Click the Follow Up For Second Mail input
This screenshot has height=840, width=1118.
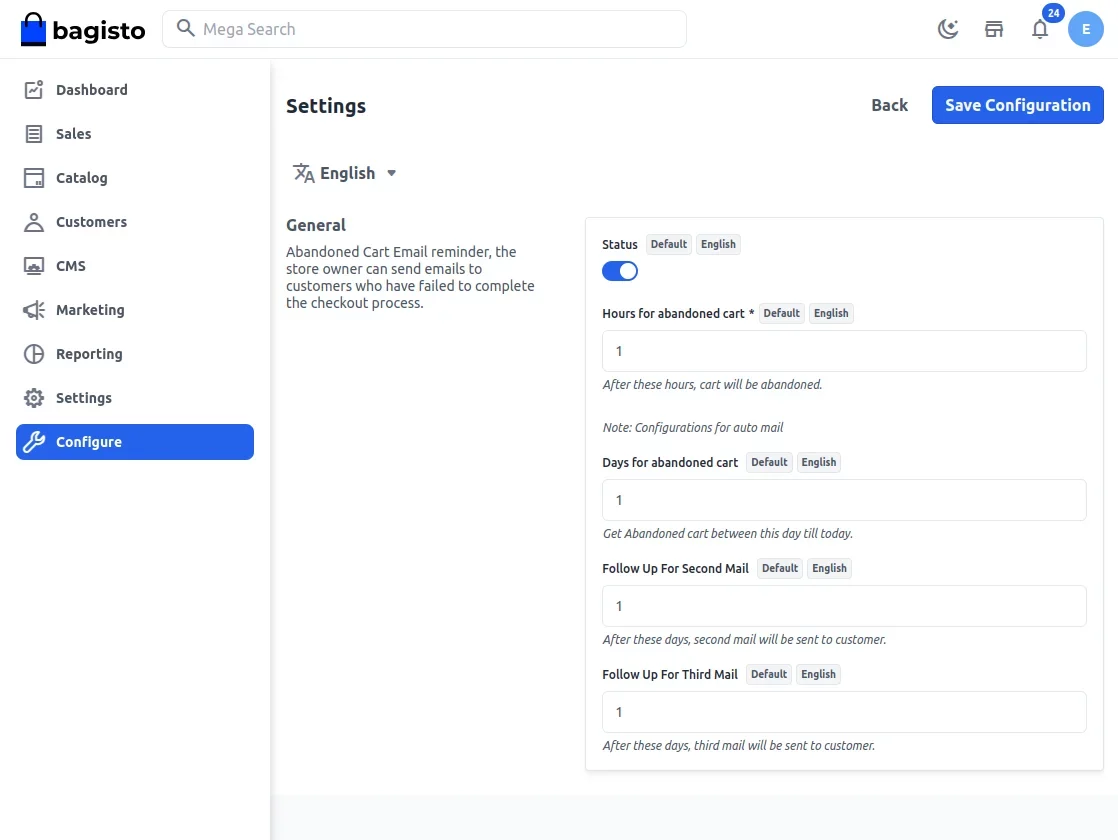coord(844,606)
